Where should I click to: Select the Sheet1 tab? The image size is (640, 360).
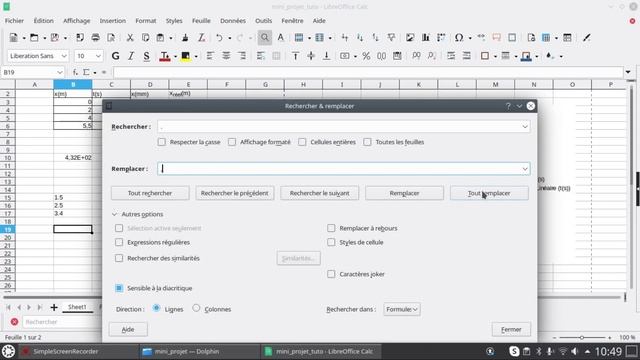coord(78,307)
